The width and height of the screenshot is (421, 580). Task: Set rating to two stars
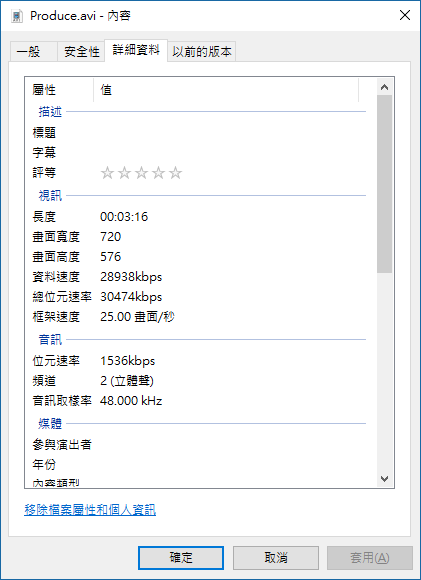(x=124, y=173)
